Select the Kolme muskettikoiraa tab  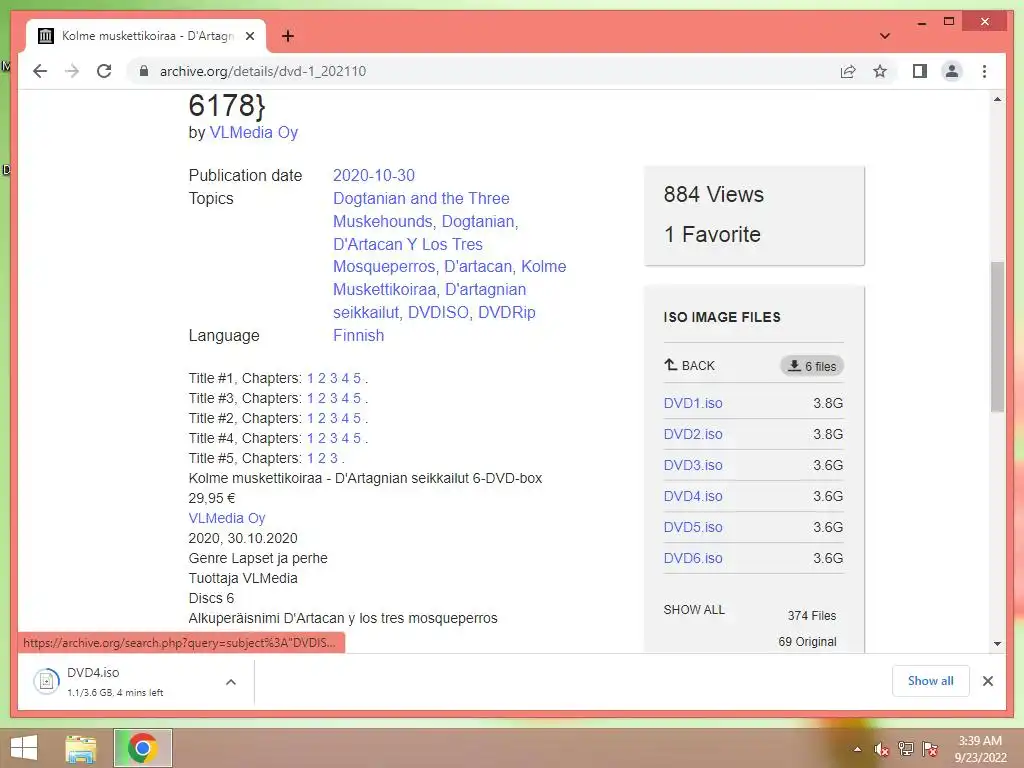146,36
